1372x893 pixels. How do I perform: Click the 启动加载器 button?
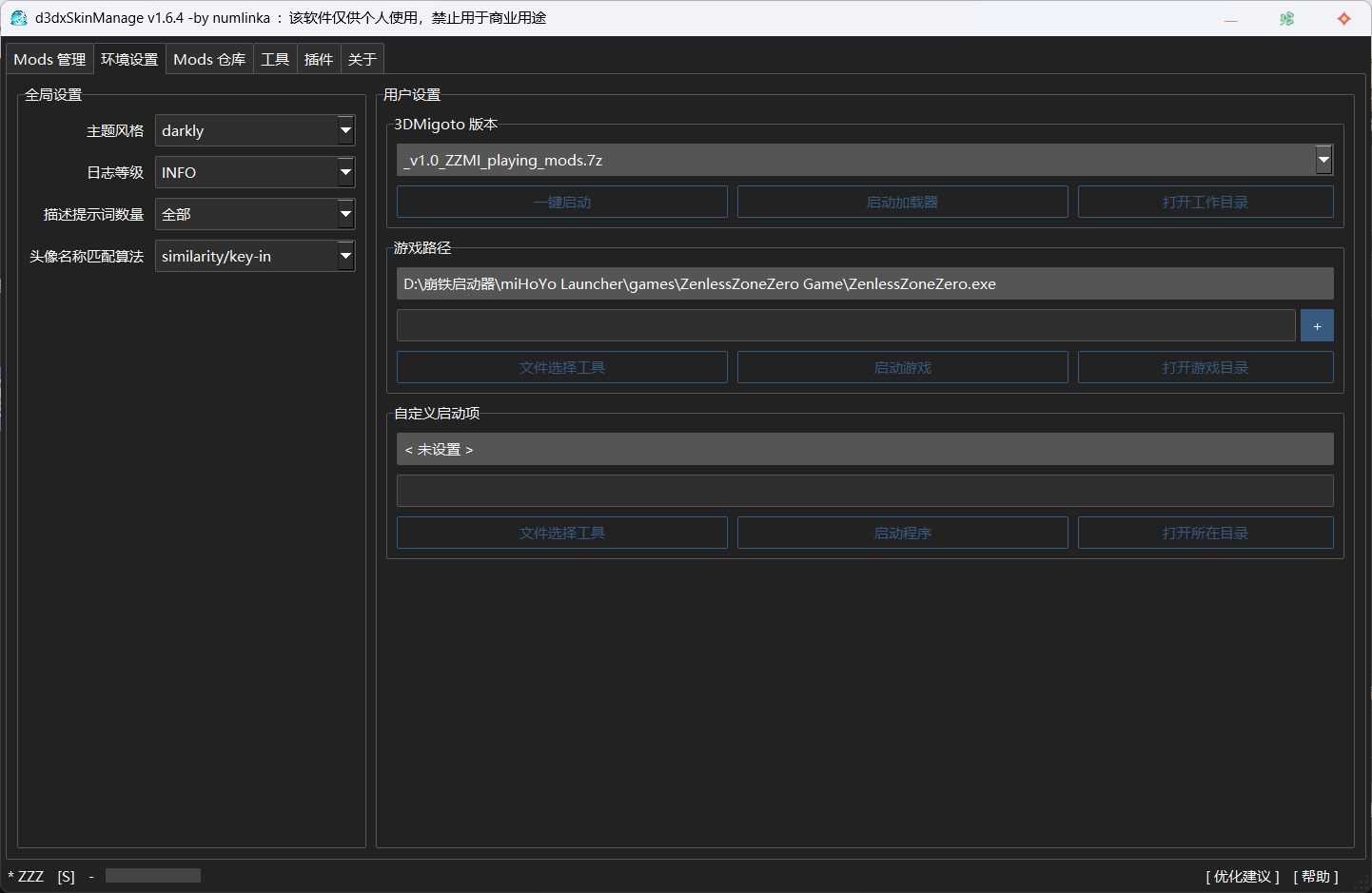pyautogui.click(x=903, y=202)
